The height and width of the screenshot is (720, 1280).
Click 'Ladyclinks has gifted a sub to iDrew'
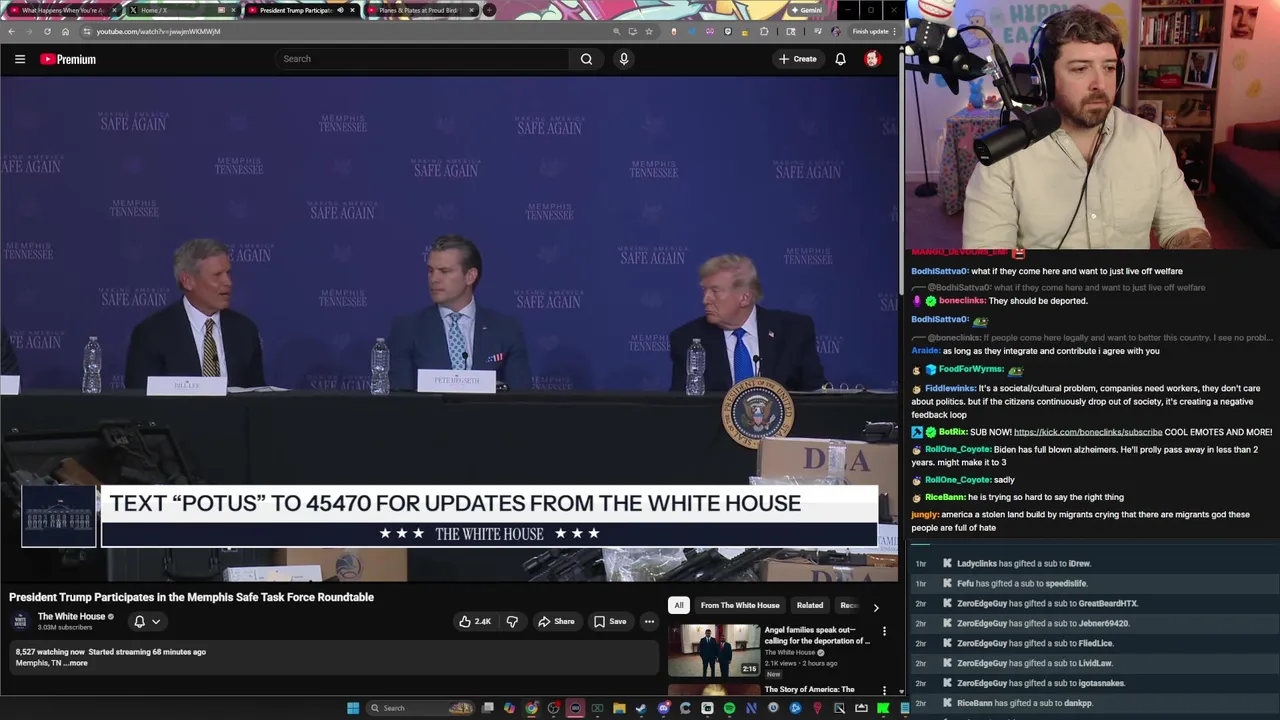pos(1023,563)
